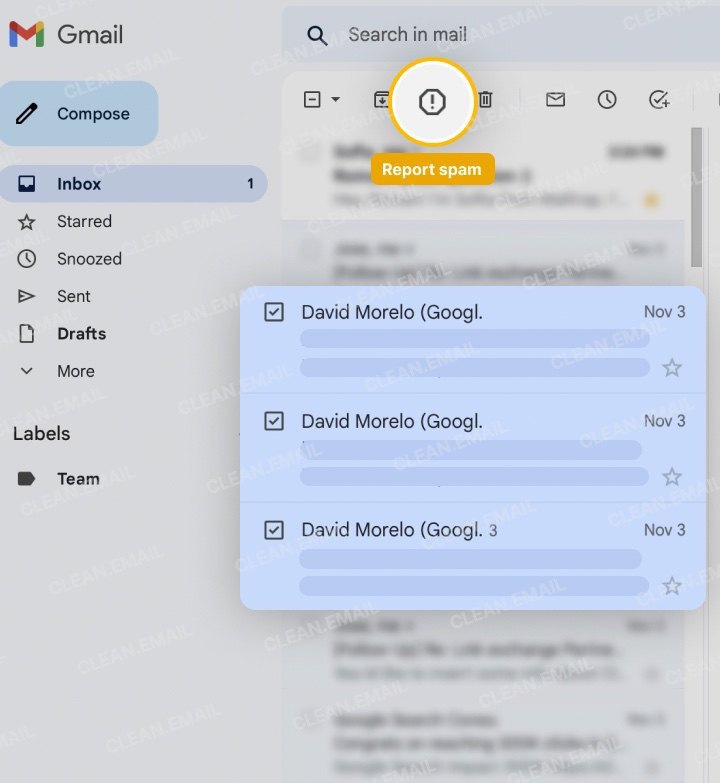Star the first David Morelo email
Viewport: 720px width, 783px height.
point(672,368)
